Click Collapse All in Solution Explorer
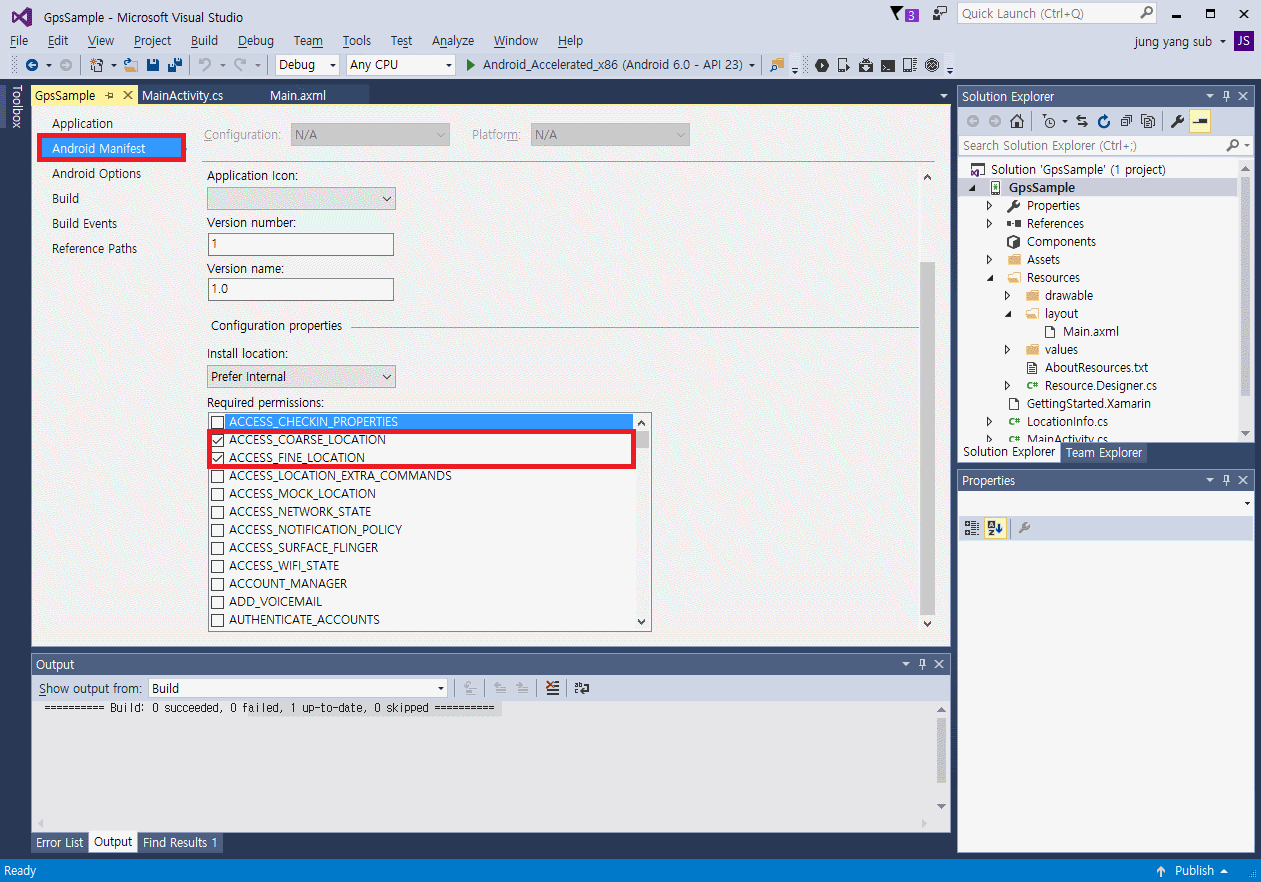The width and height of the screenshot is (1261, 882). click(x=1126, y=121)
